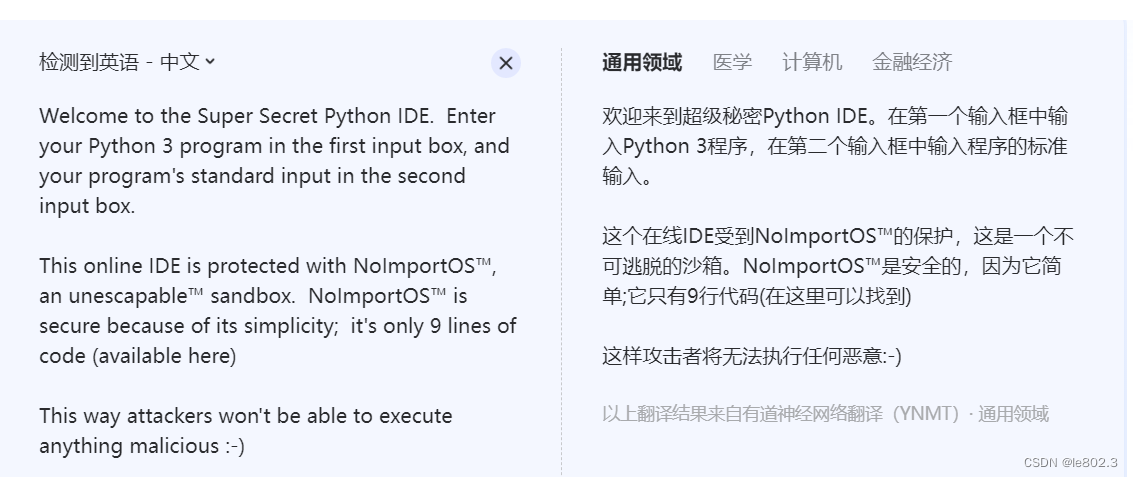Clear source text with the X icon
Image resolution: width=1133 pixels, height=477 pixels.
click(x=506, y=63)
